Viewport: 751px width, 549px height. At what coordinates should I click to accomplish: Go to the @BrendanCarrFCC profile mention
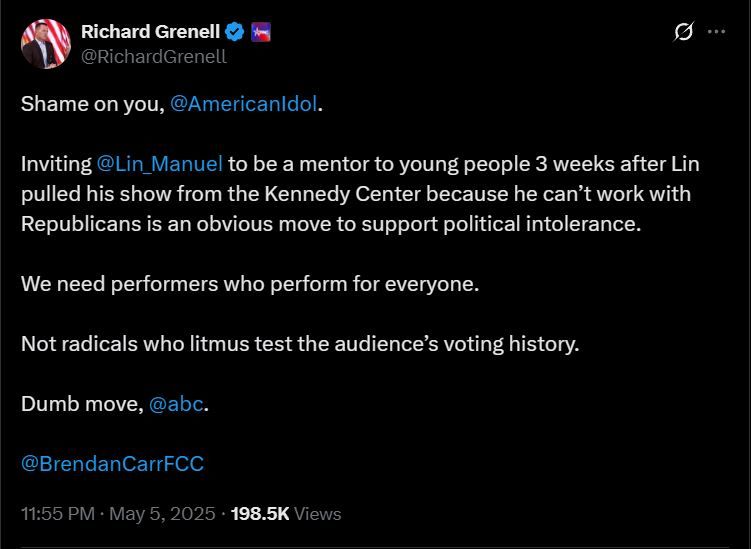pos(113,464)
